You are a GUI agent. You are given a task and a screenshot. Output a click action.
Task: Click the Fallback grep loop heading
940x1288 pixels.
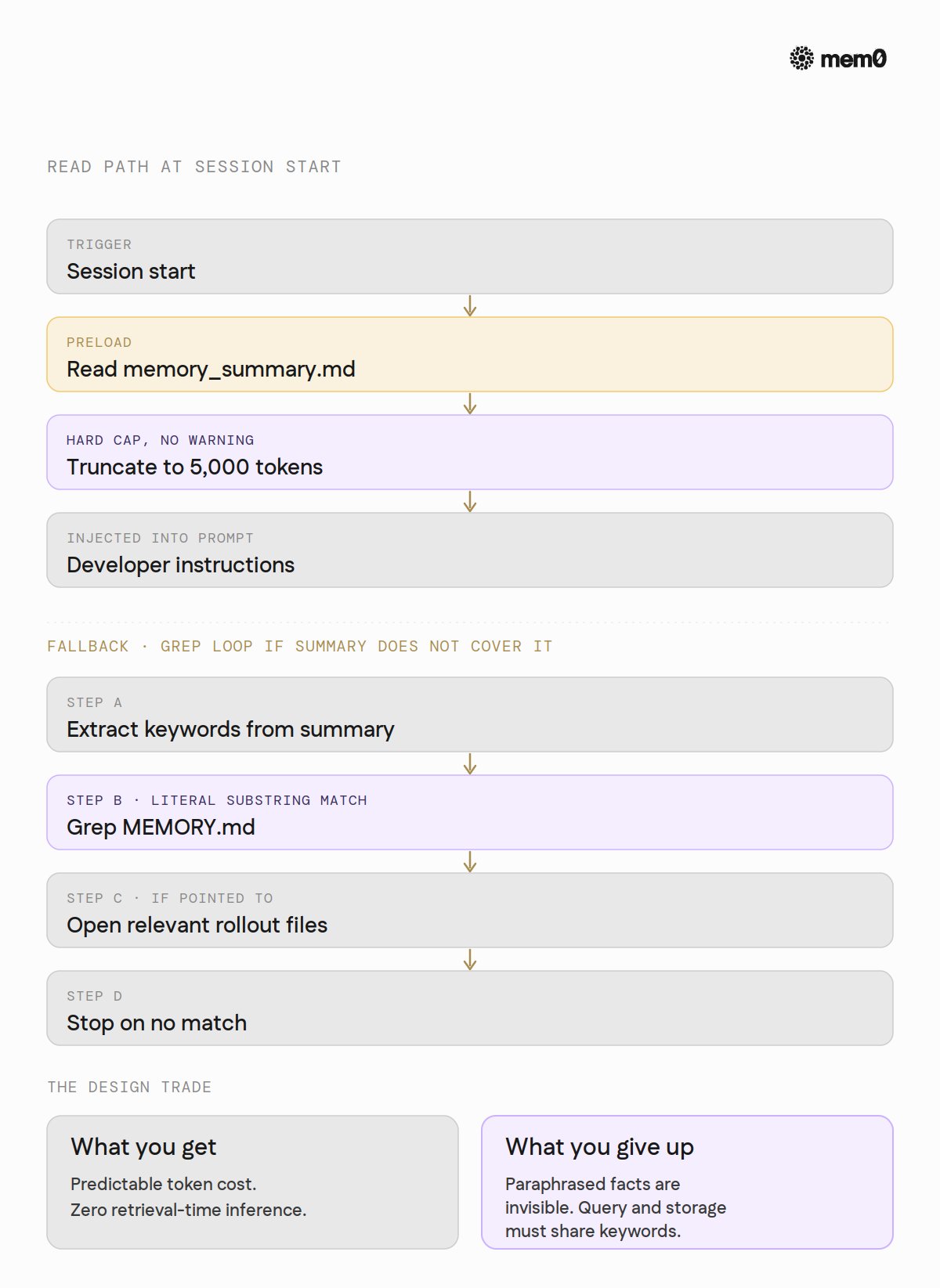pyautogui.click(x=300, y=647)
